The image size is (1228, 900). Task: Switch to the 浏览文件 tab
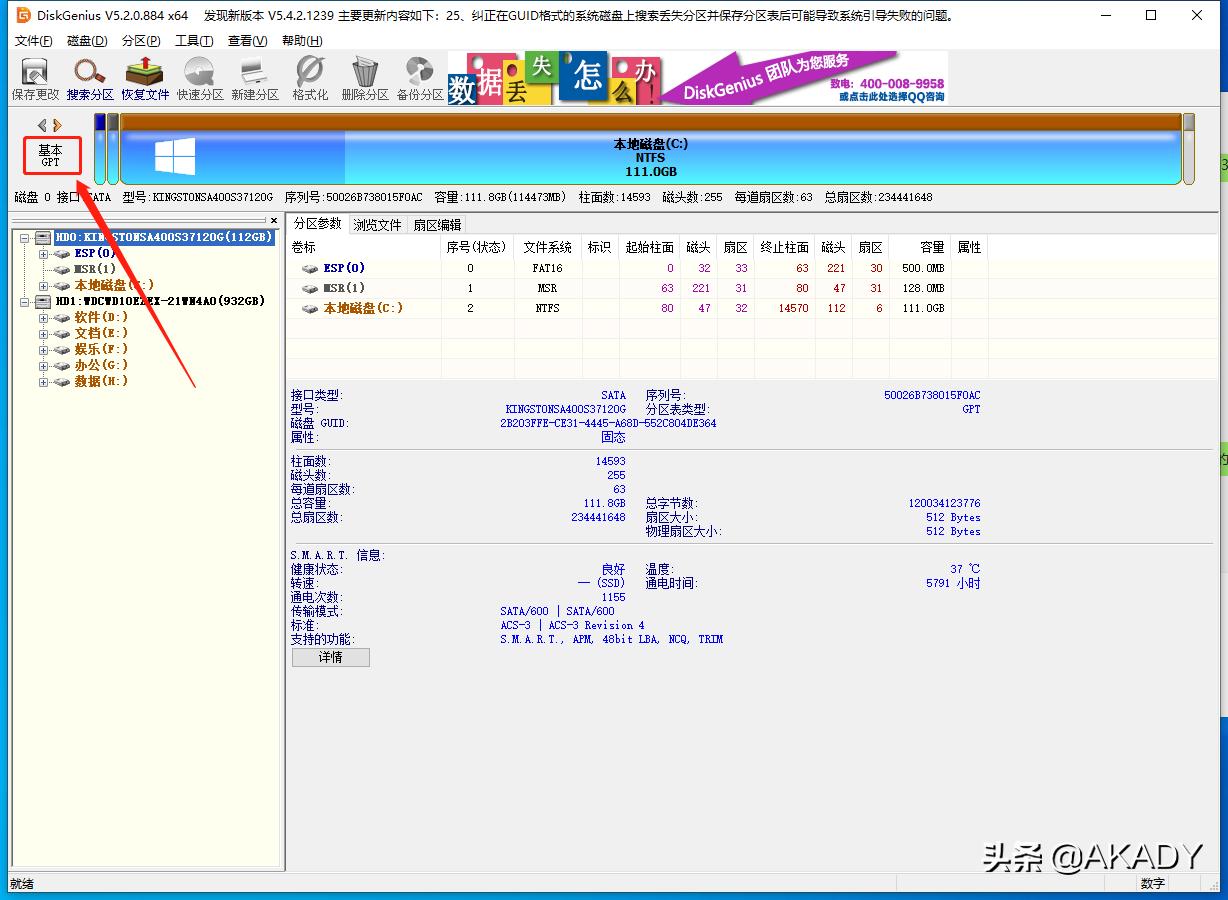377,224
